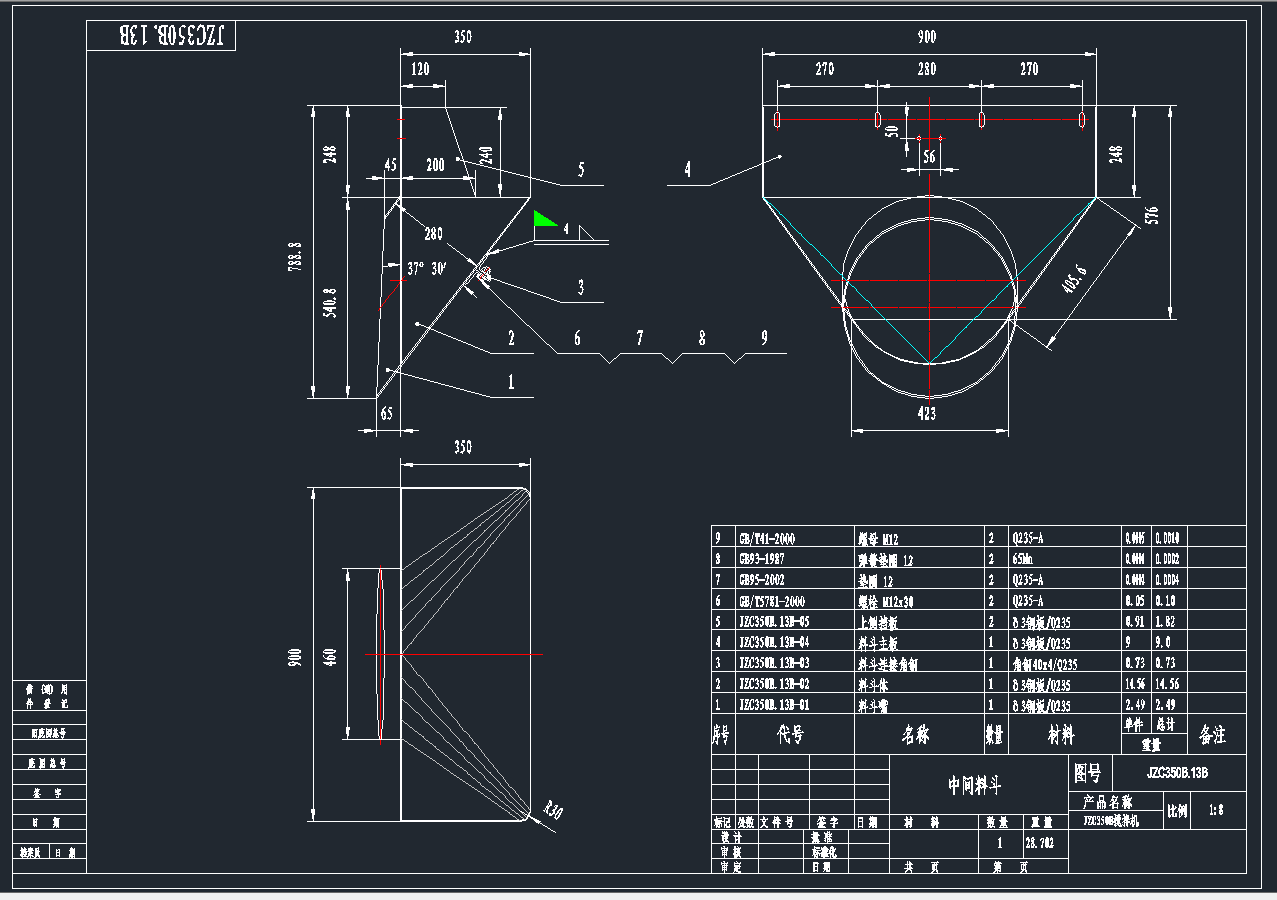Viewport: 1277px width, 900px height.
Task: Select the 50 dimension near slots
Action: (x=894, y=131)
